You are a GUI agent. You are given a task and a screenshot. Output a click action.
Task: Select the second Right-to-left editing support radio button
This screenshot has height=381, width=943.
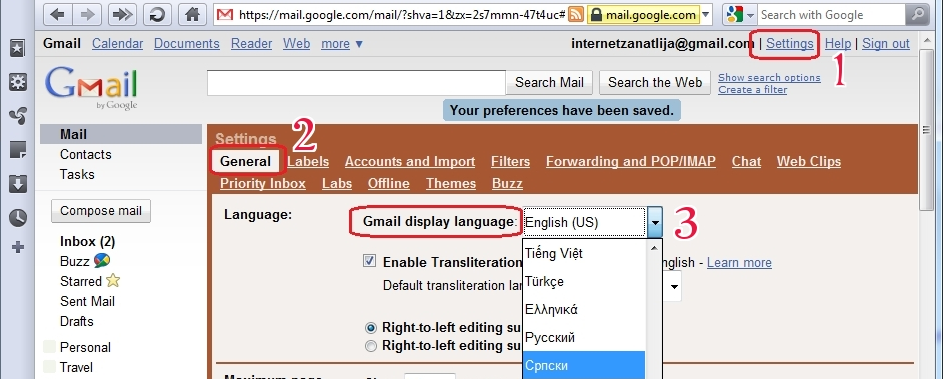371,346
